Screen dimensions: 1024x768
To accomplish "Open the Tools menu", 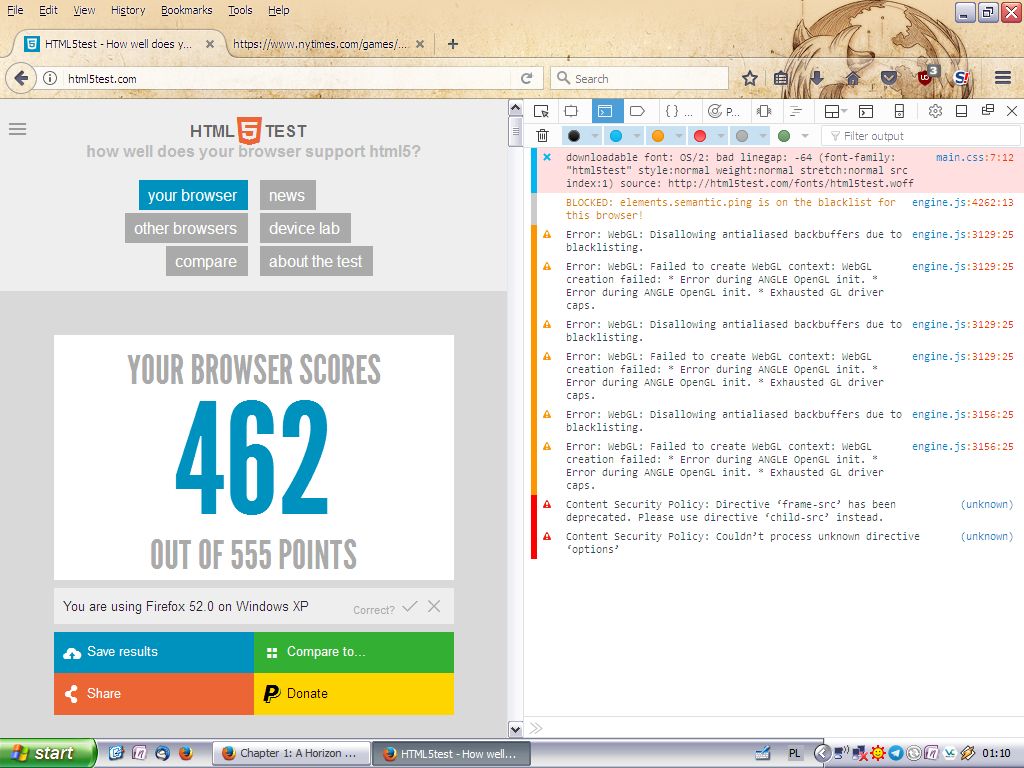I will coord(240,10).
